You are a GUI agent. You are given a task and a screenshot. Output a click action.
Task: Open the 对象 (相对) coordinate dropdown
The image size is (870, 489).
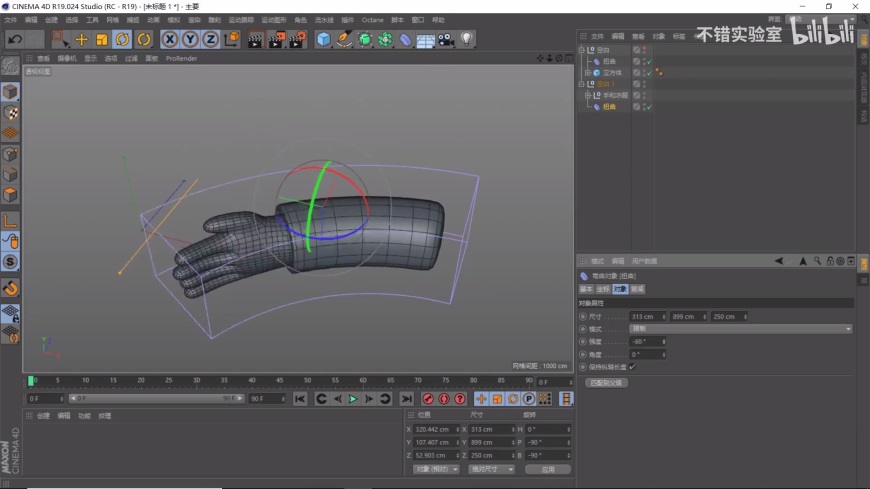coord(436,469)
